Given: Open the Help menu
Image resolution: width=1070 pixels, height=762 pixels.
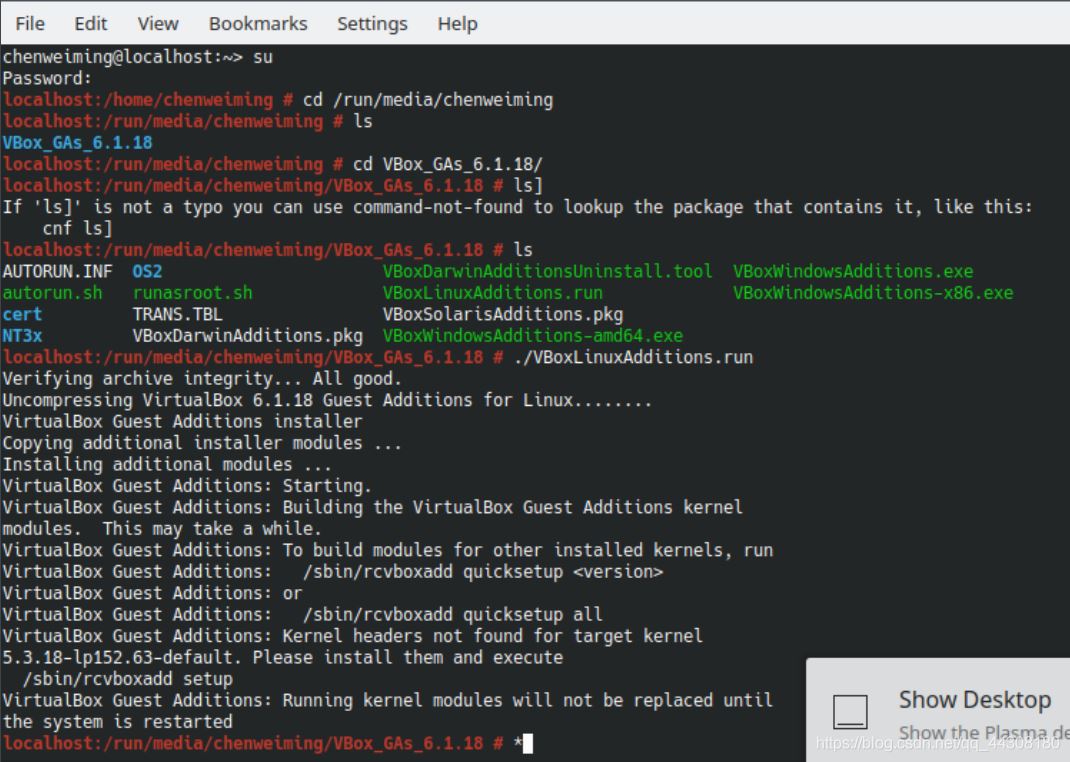Looking at the screenshot, I should tap(457, 24).
